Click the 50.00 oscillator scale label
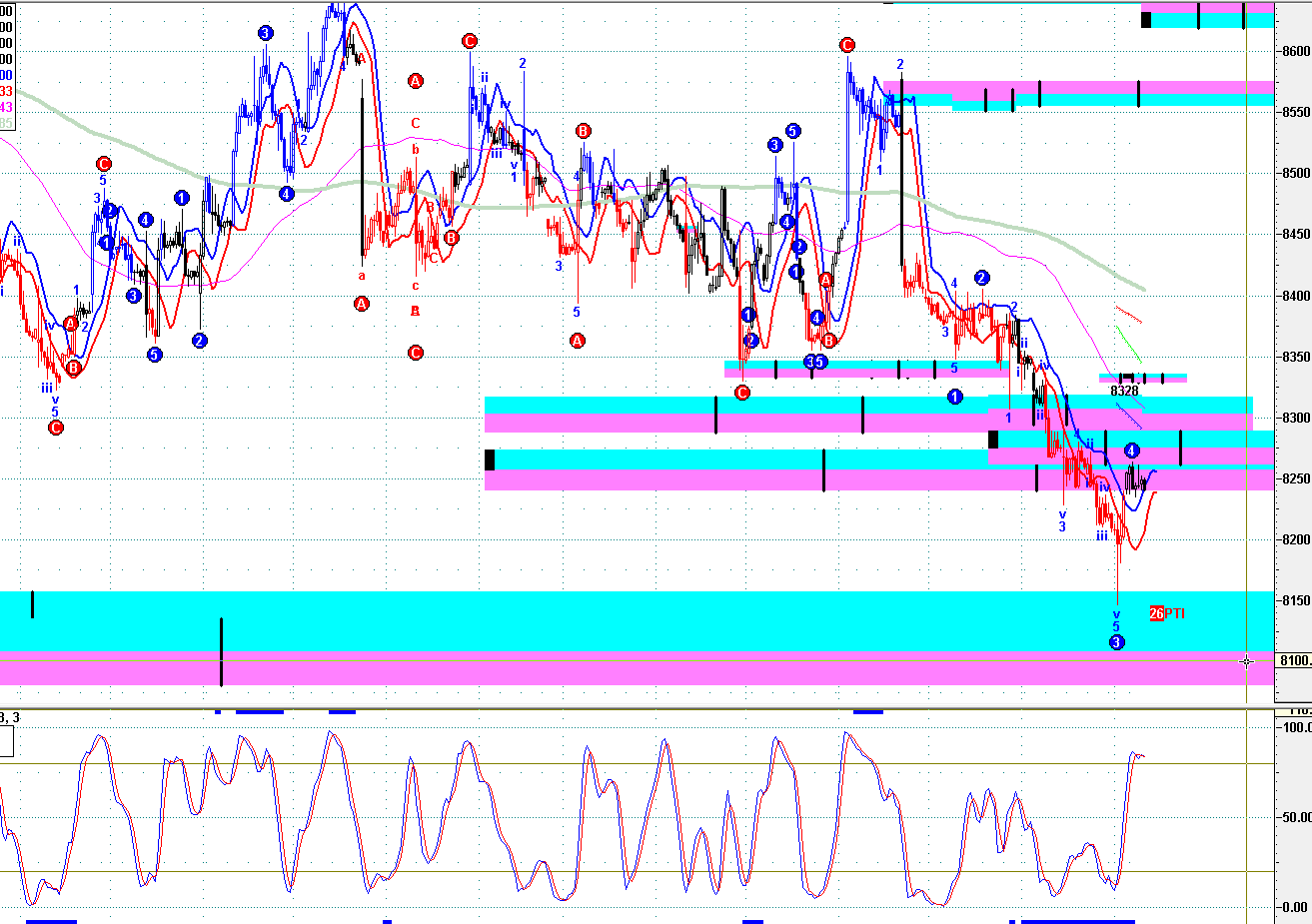 tap(1295, 817)
